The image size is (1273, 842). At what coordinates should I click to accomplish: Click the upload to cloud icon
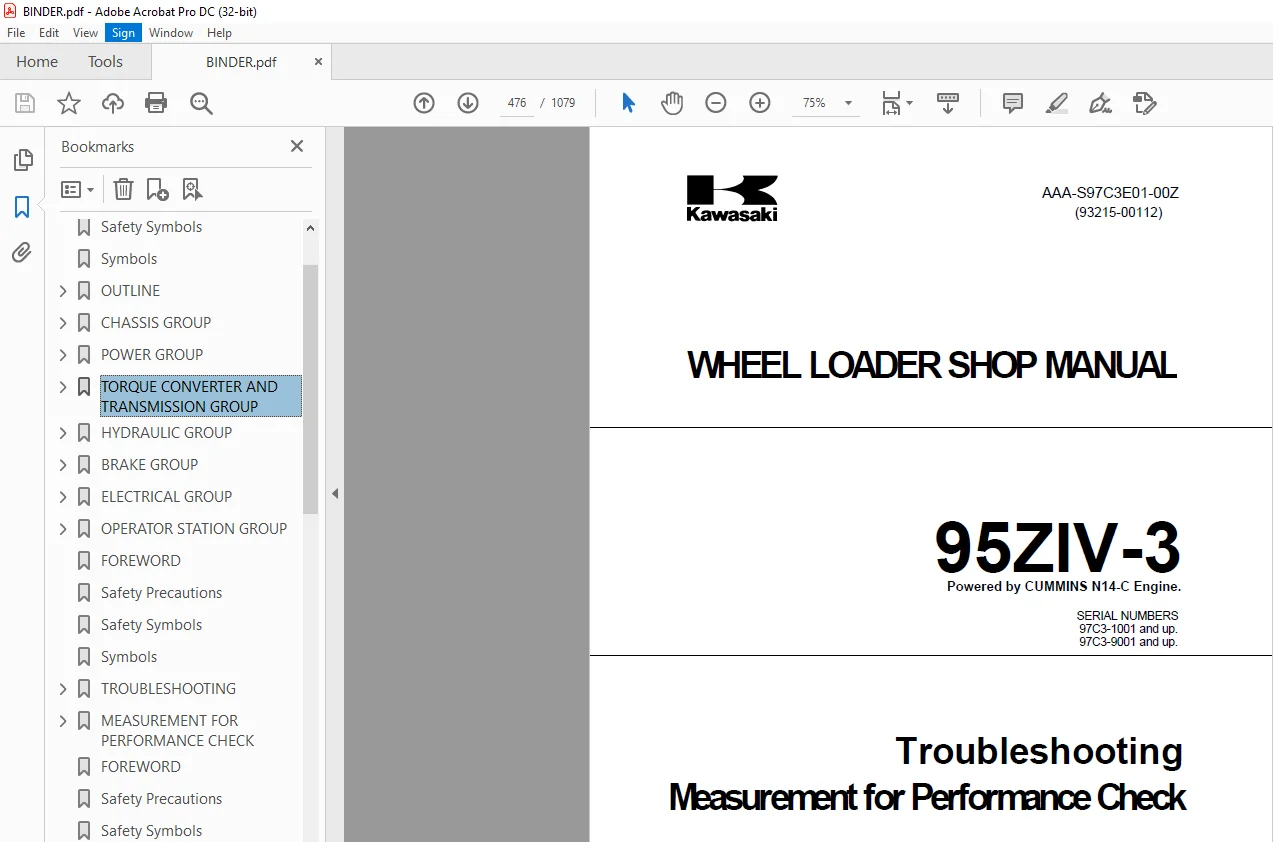click(x=113, y=103)
